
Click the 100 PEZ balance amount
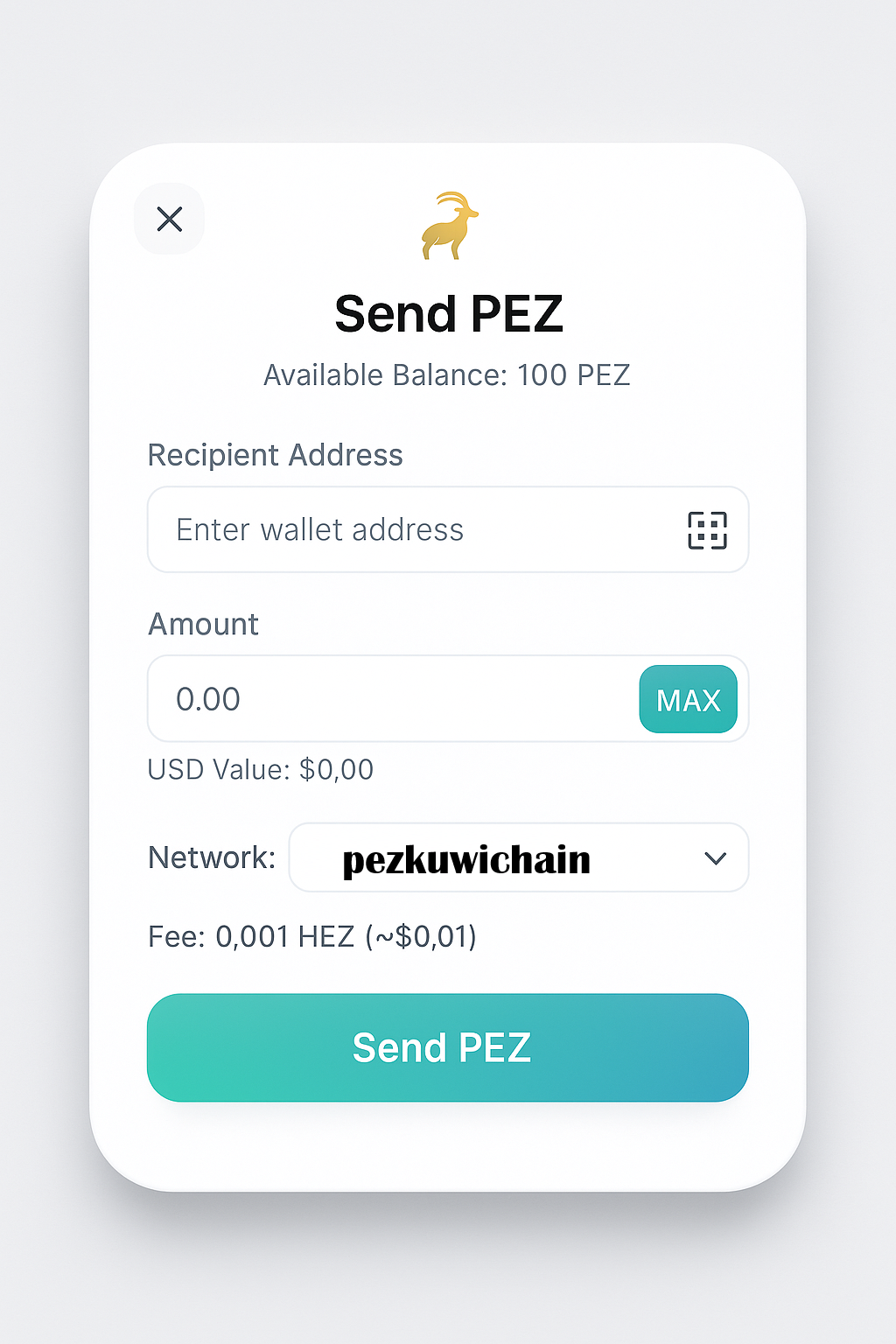tap(573, 375)
